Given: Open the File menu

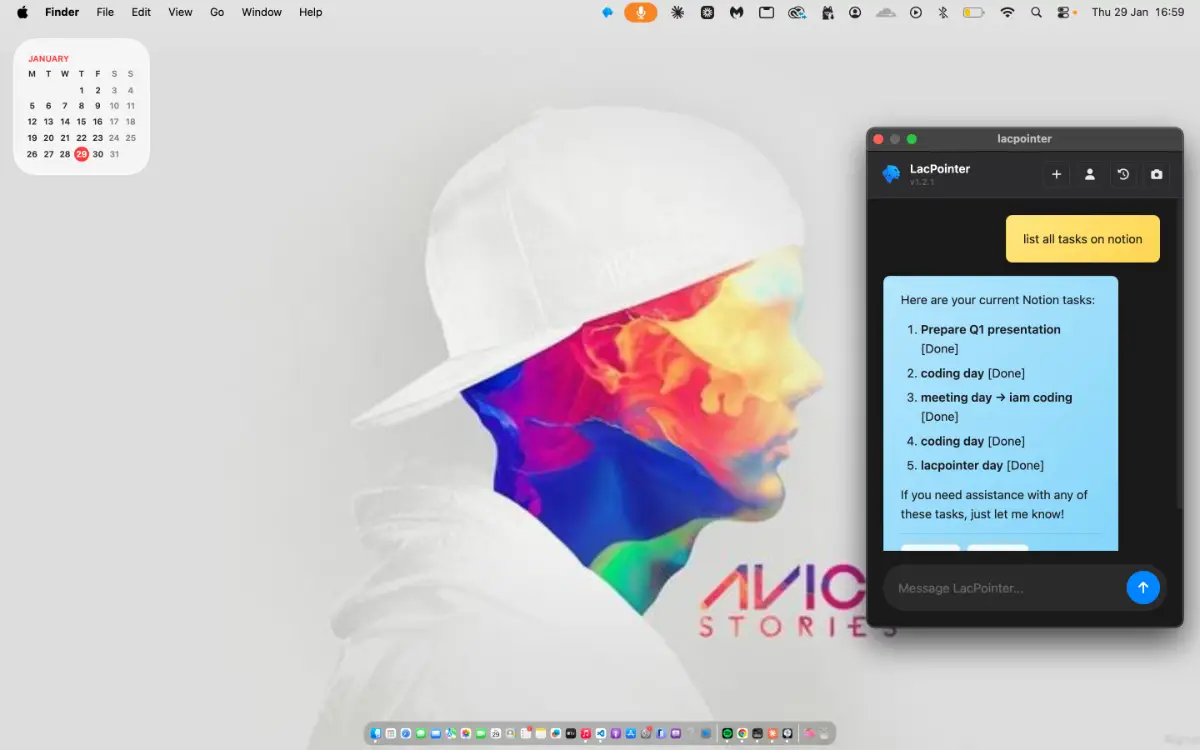Looking at the screenshot, I should click(x=105, y=12).
